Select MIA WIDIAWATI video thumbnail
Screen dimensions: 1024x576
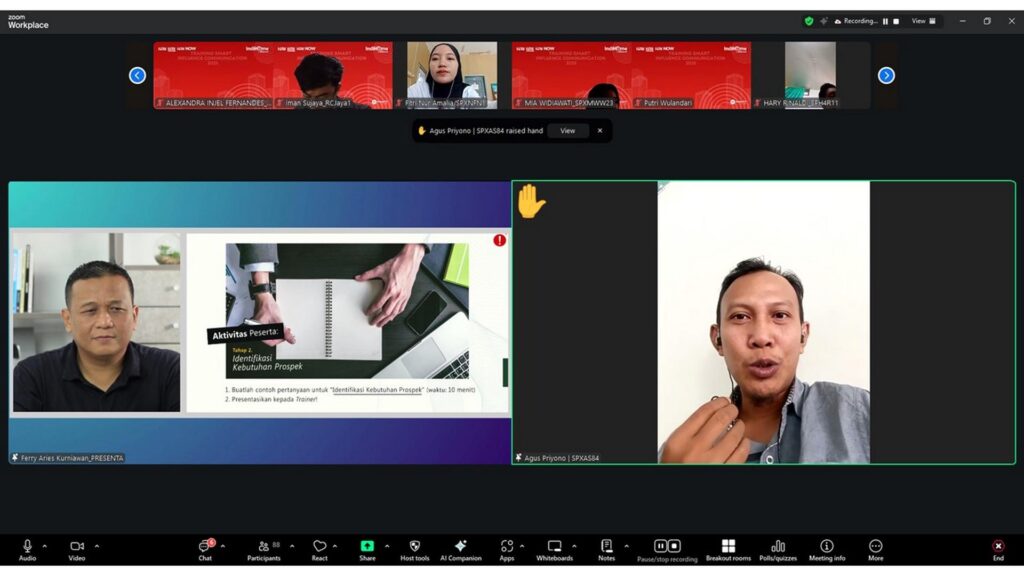571,75
